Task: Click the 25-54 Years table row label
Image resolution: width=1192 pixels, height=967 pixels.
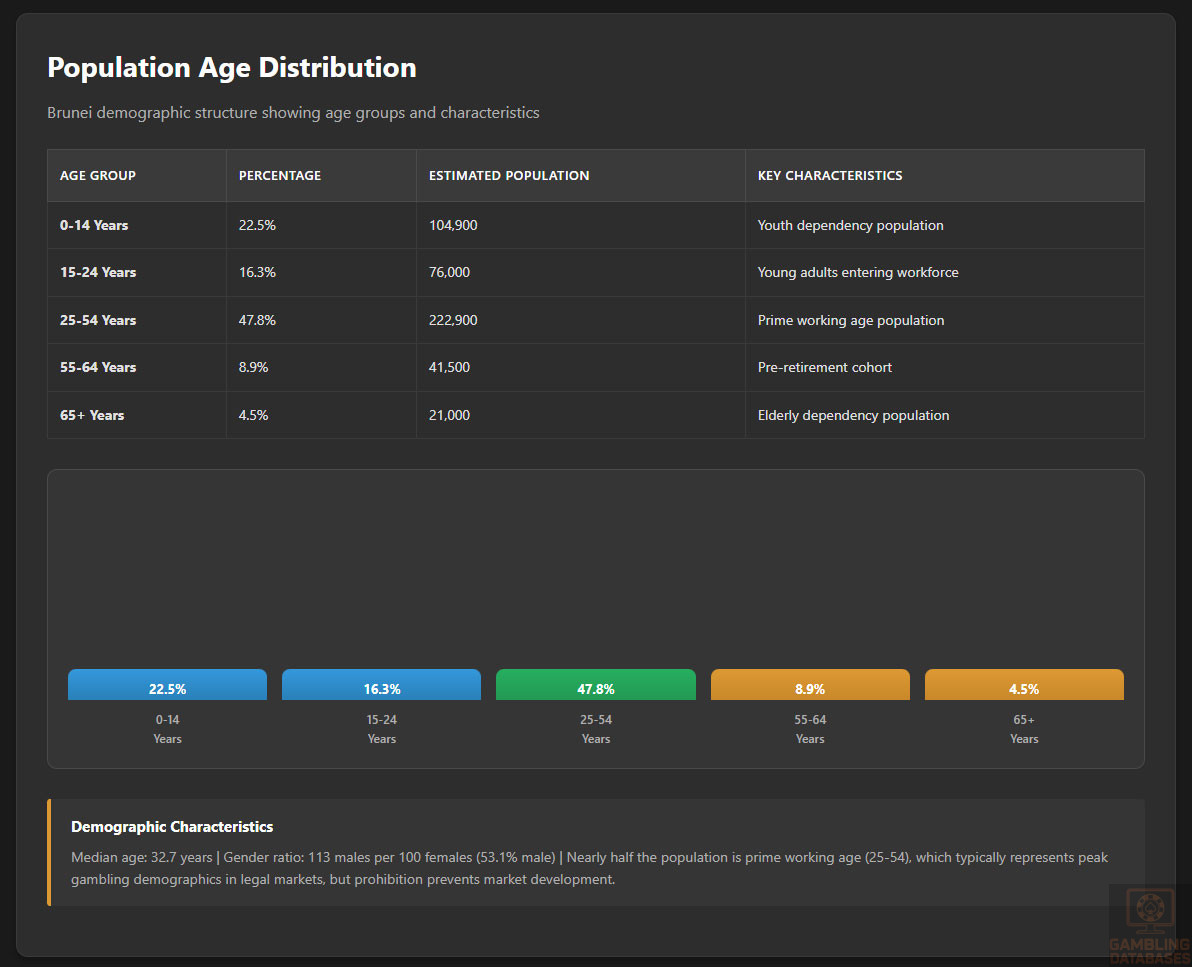Action: coord(98,321)
